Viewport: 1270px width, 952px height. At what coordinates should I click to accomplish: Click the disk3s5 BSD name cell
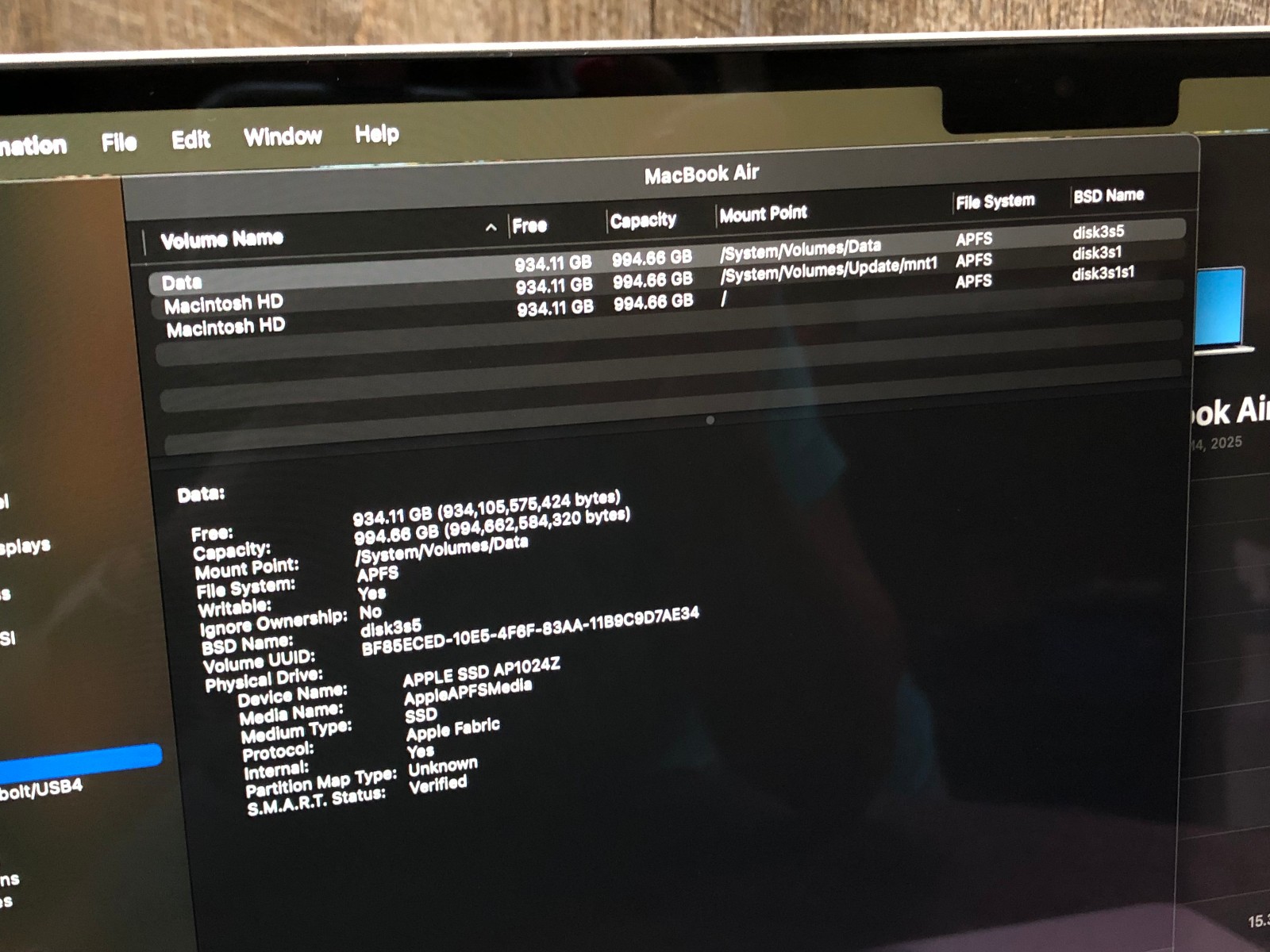click(x=1098, y=232)
